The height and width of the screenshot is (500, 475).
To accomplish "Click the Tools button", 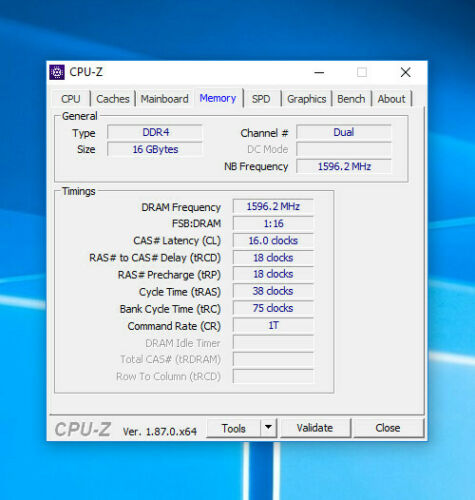I will (233, 428).
